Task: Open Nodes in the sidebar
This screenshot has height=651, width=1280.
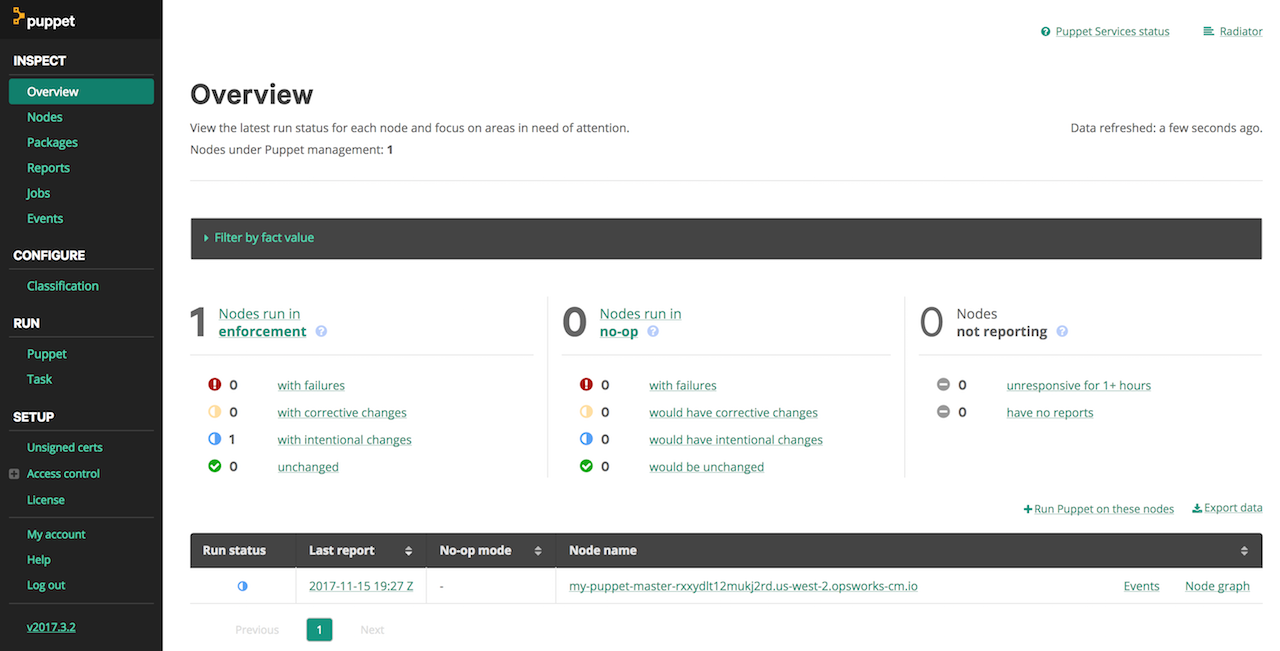Action: click(x=45, y=117)
